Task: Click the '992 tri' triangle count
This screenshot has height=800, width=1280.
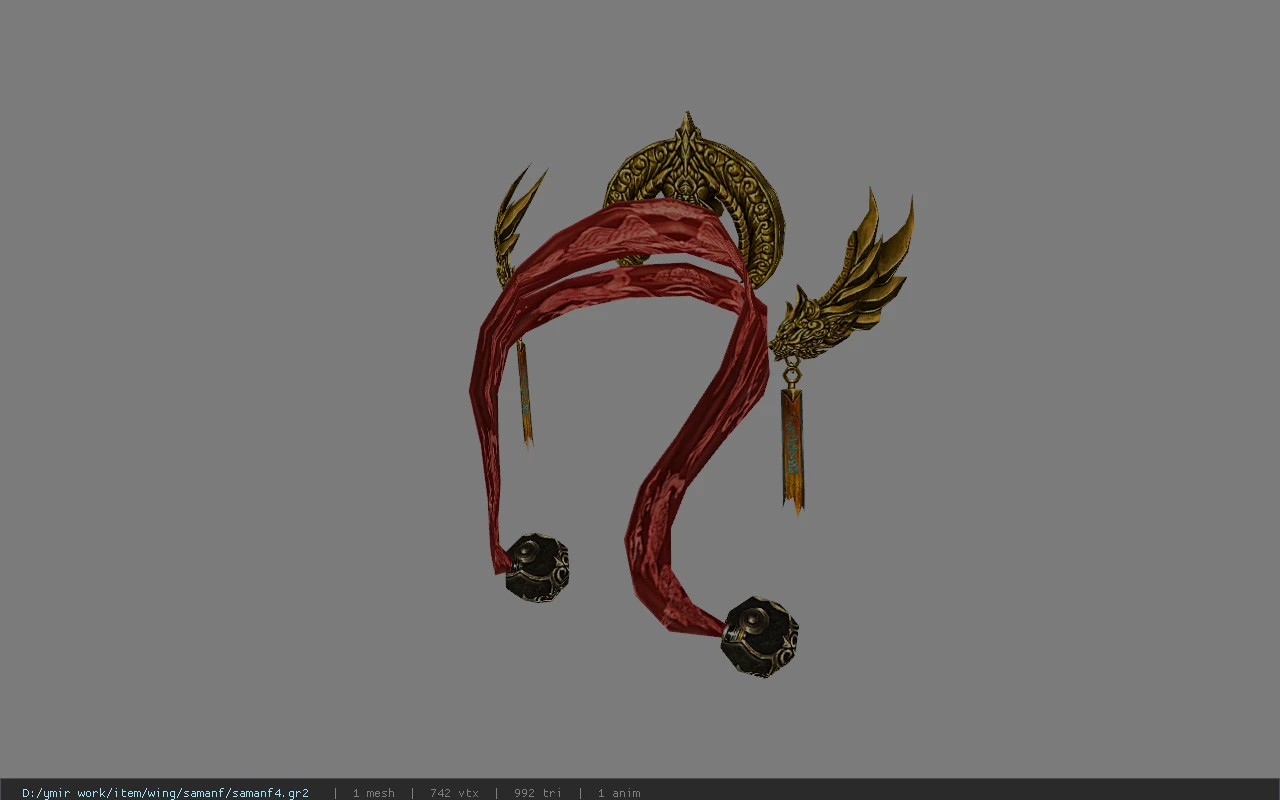Action: pyautogui.click(x=538, y=793)
